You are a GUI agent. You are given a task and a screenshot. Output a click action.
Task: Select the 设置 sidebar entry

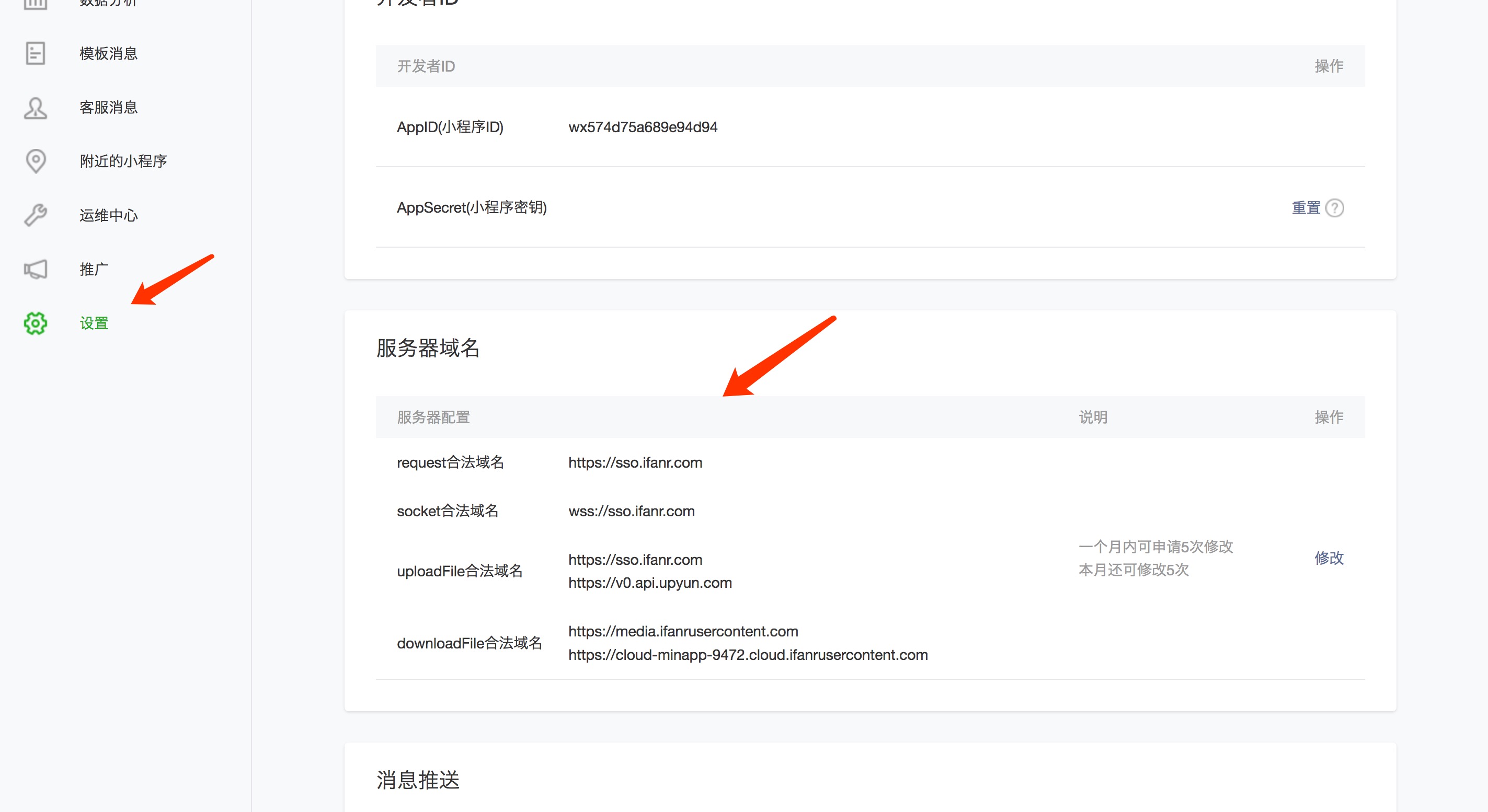click(x=94, y=323)
